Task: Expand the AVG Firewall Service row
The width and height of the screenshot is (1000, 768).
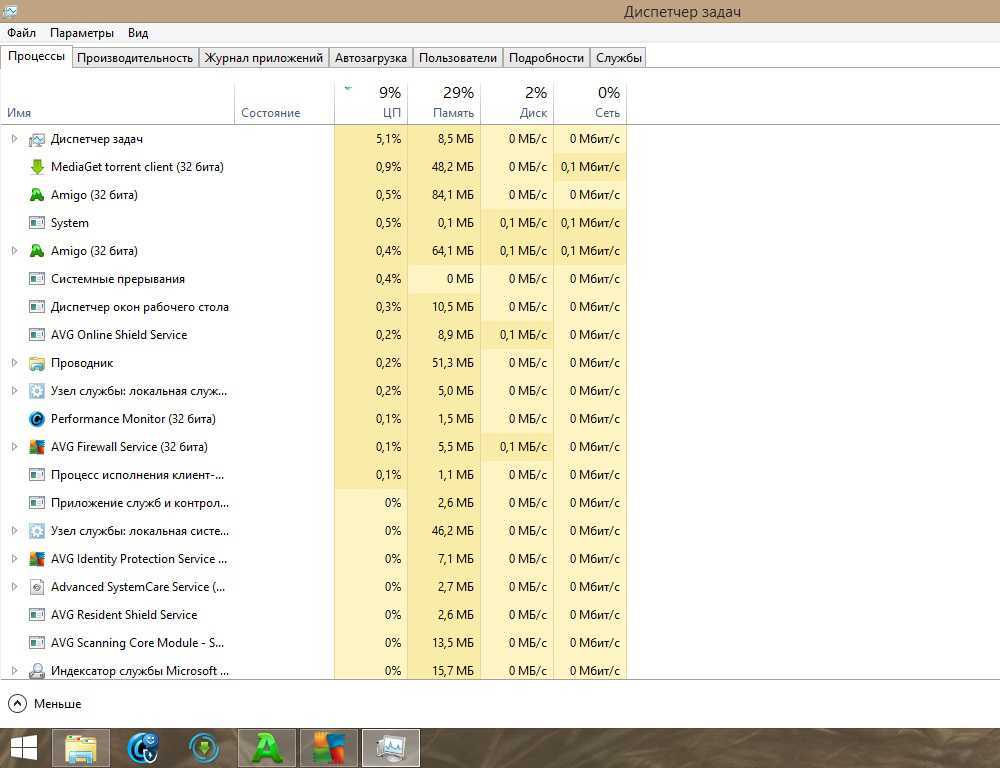Action: coord(14,447)
